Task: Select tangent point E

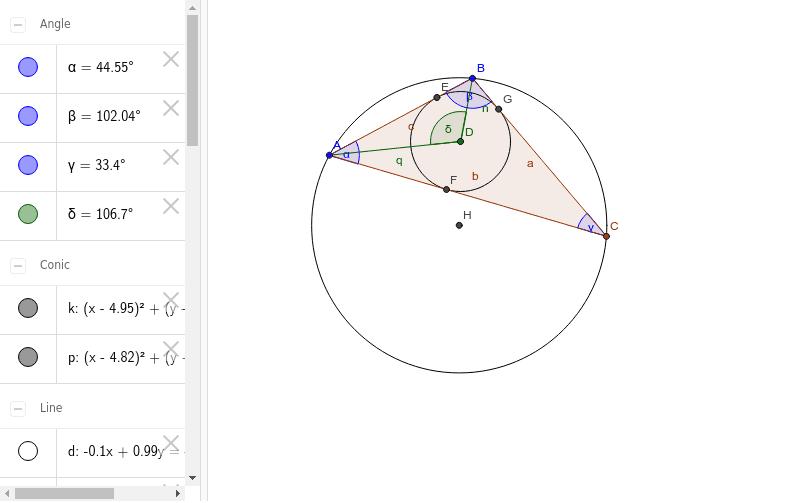Action: (x=437, y=97)
